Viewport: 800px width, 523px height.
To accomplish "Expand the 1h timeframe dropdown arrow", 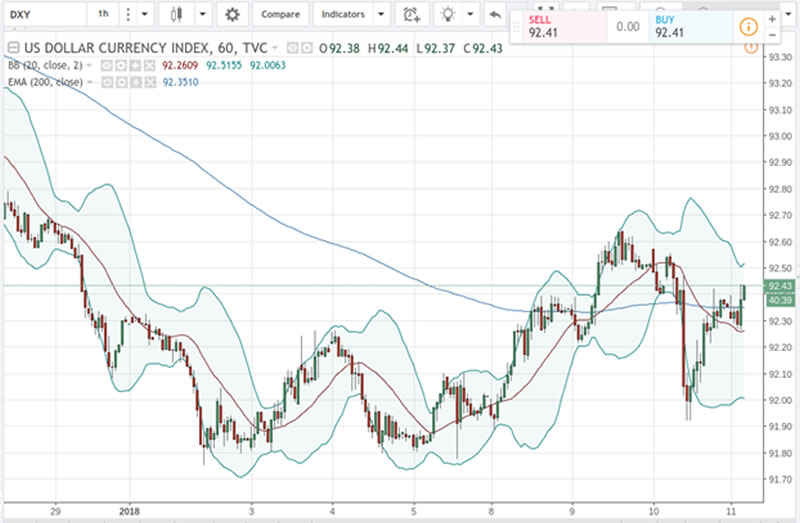I will (145, 15).
